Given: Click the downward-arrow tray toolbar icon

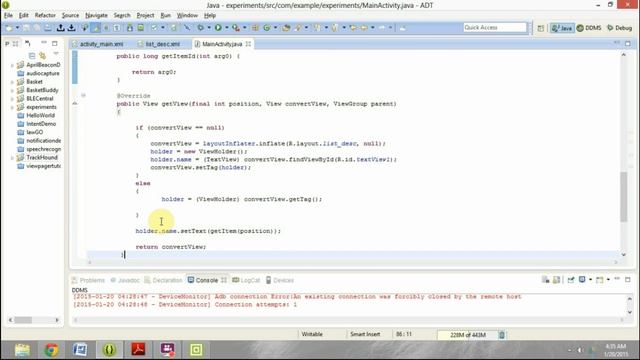Looking at the screenshot, I should 71,28.
